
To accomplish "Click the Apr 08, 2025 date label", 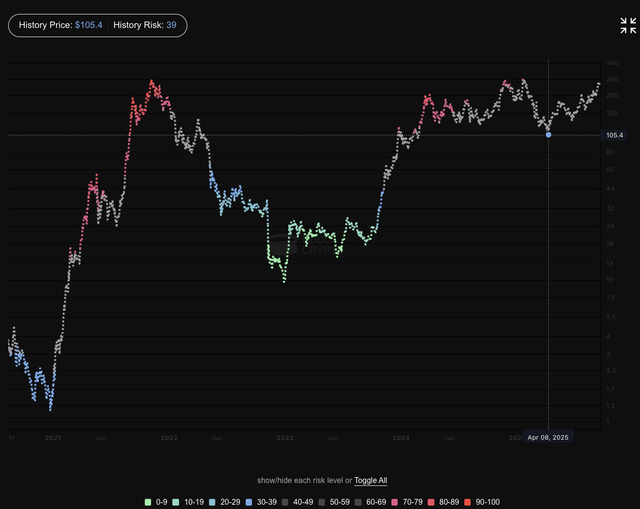I will click(x=548, y=438).
